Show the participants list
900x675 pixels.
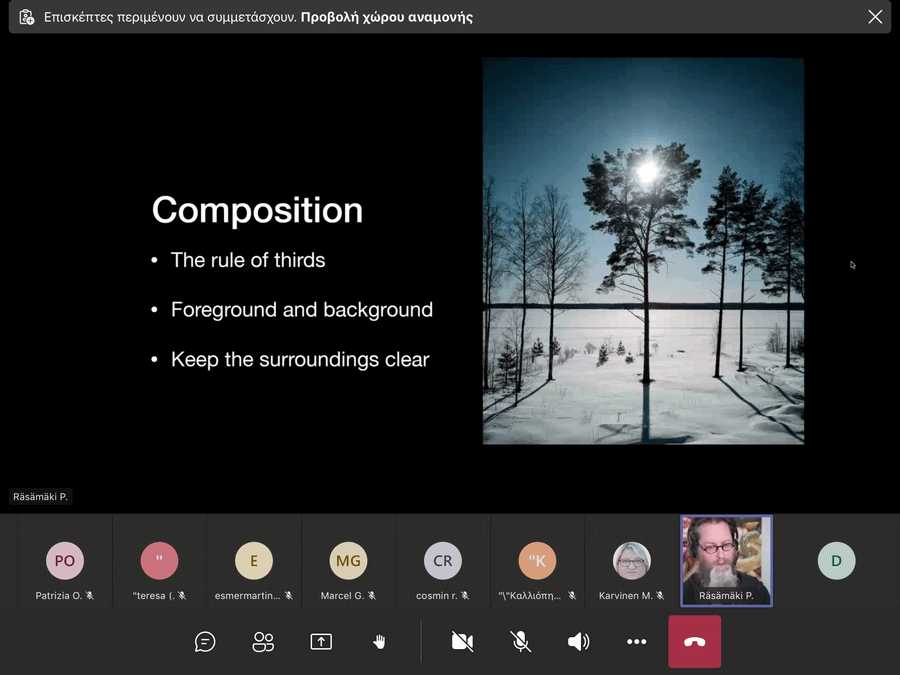coord(263,642)
